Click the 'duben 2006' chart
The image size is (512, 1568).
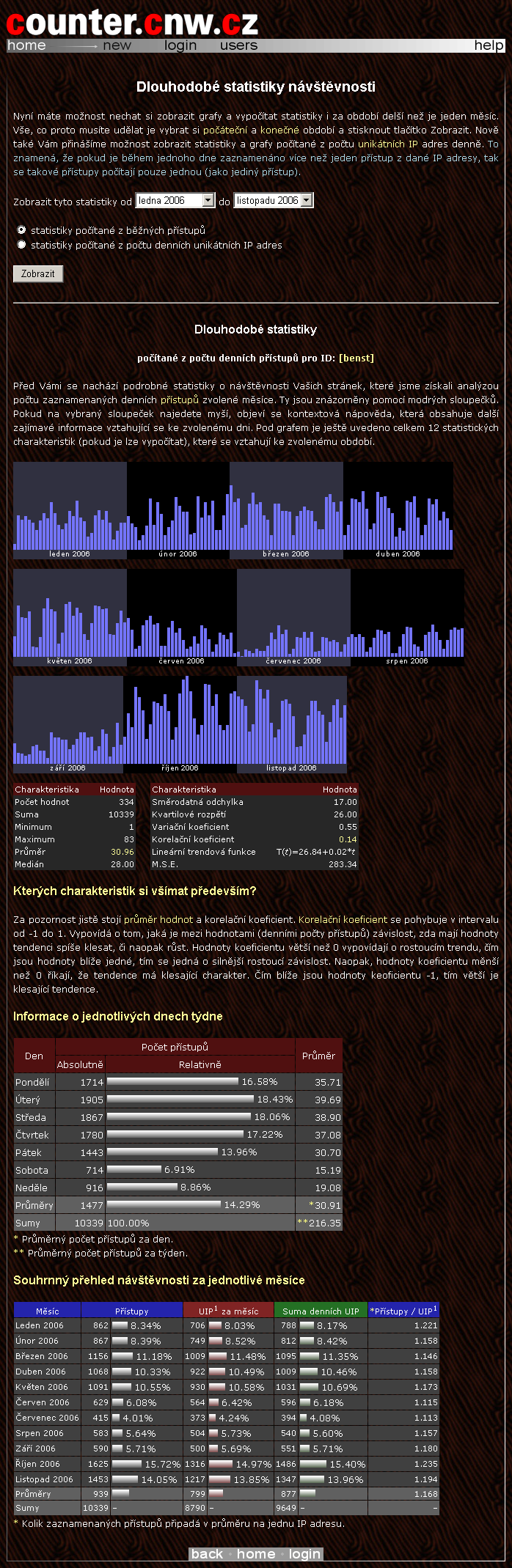[x=398, y=510]
